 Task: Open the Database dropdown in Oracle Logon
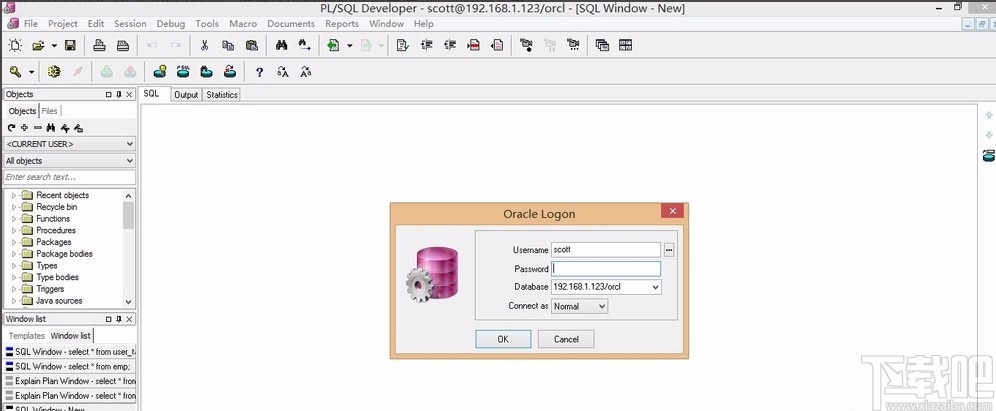[x=656, y=287]
